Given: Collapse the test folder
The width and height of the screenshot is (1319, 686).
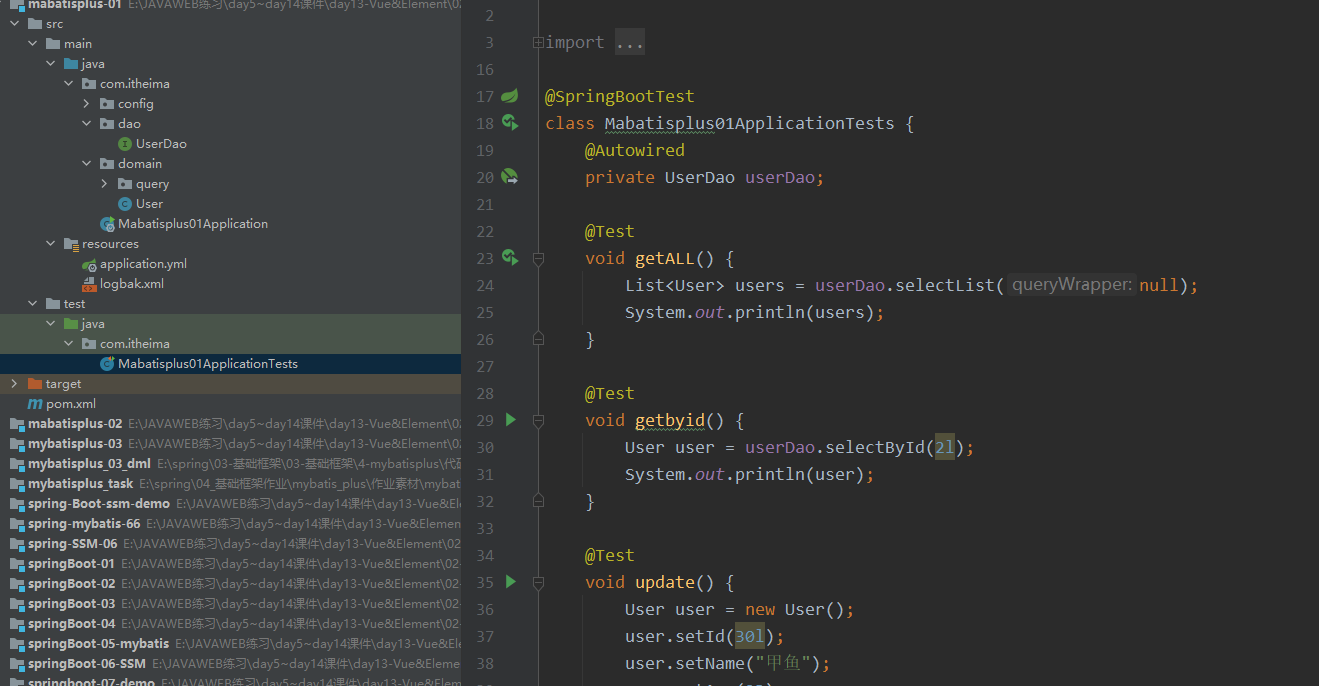Looking at the screenshot, I should pos(32,304).
